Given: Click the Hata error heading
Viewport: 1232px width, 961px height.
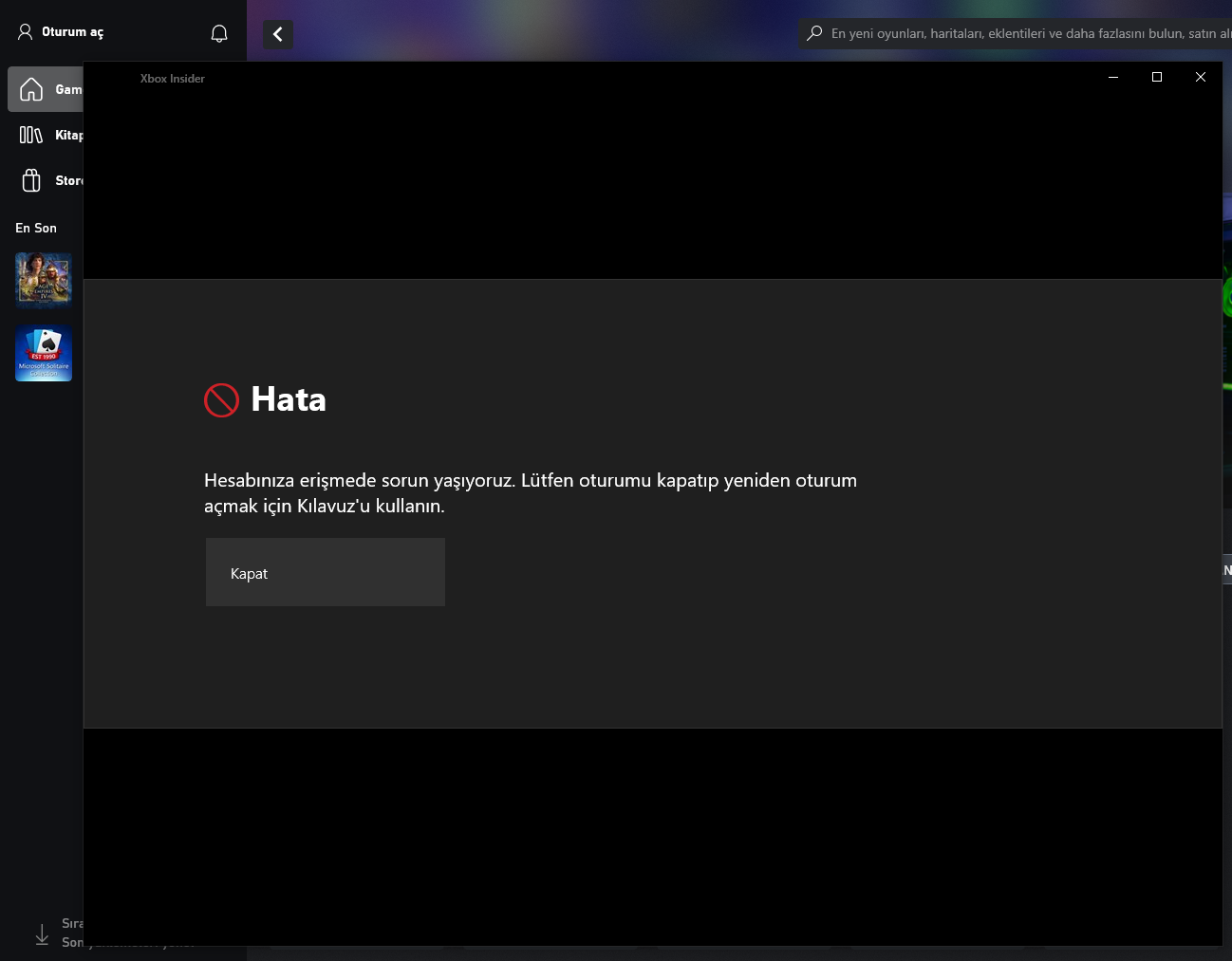Looking at the screenshot, I should click(x=289, y=399).
